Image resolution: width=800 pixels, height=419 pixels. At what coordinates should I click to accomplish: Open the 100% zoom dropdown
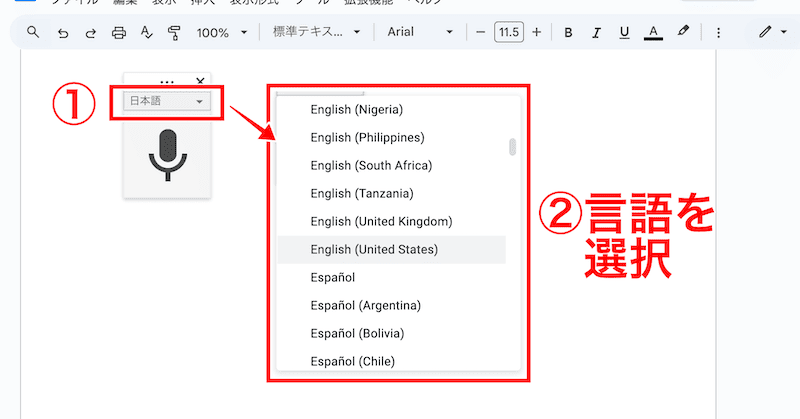221,32
